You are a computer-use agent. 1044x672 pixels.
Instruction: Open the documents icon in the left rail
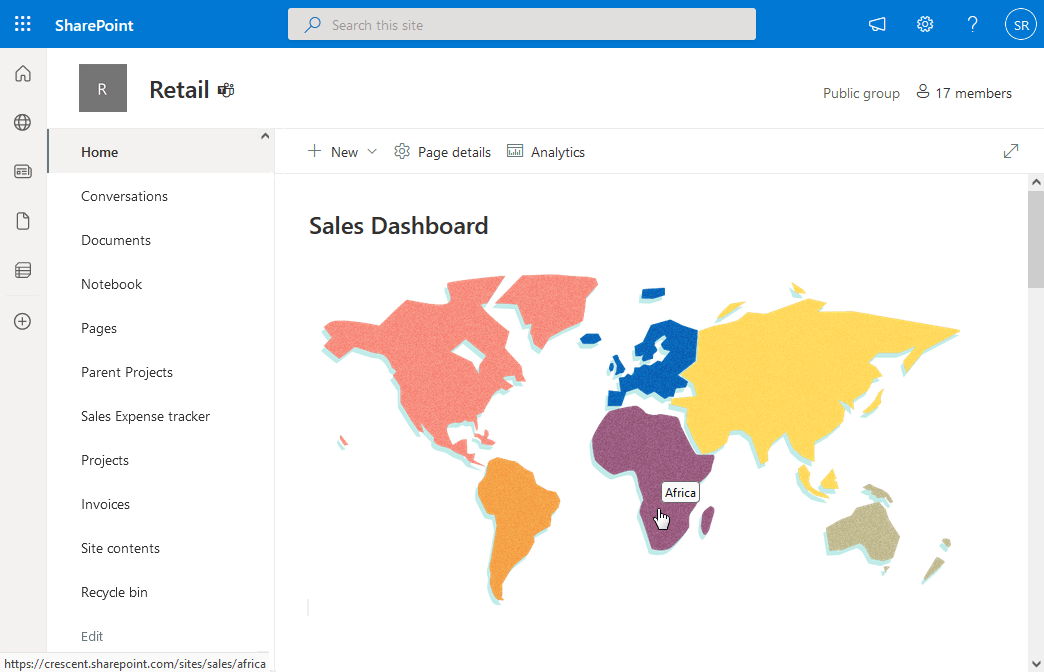pyautogui.click(x=22, y=221)
